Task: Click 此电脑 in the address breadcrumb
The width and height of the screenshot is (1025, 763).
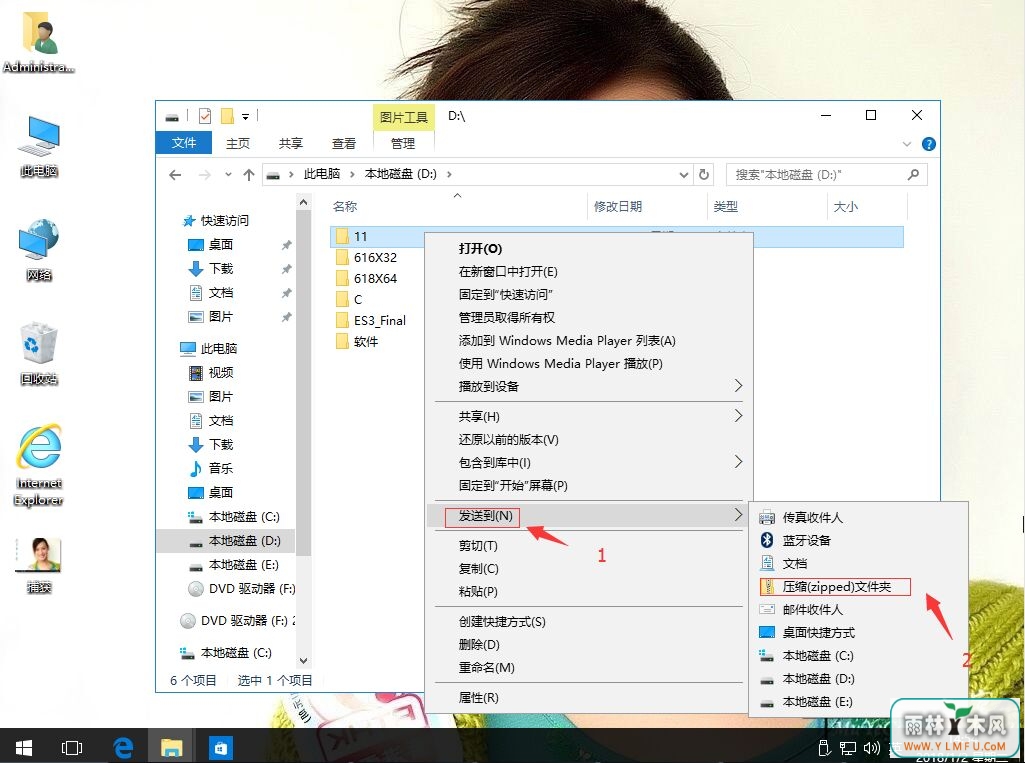Action: [x=322, y=174]
